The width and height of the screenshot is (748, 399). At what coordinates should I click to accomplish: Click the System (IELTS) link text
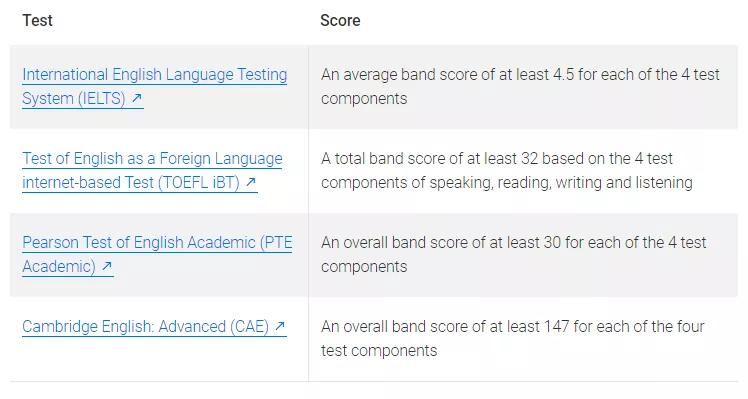(74, 98)
